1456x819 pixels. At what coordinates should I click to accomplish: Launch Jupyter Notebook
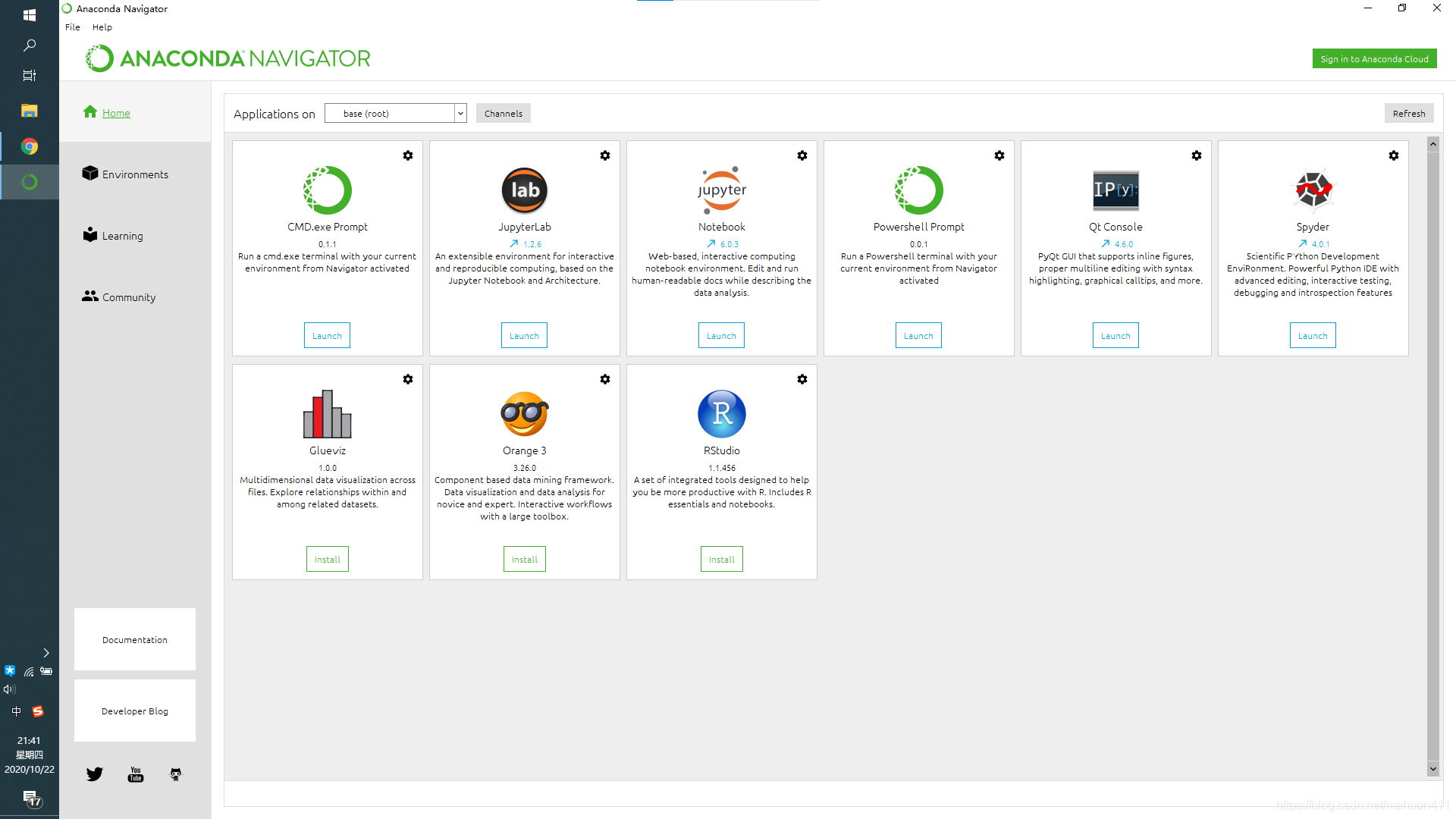click(x=721, y=336)
